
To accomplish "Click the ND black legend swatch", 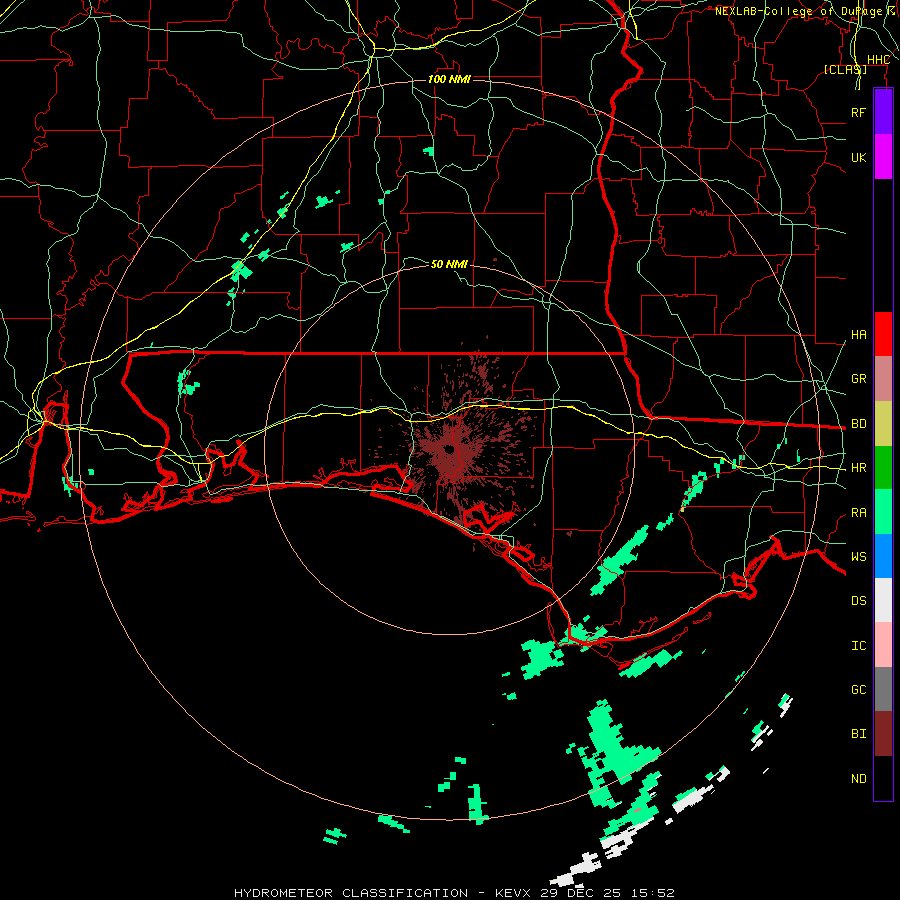I will point(883,778).
